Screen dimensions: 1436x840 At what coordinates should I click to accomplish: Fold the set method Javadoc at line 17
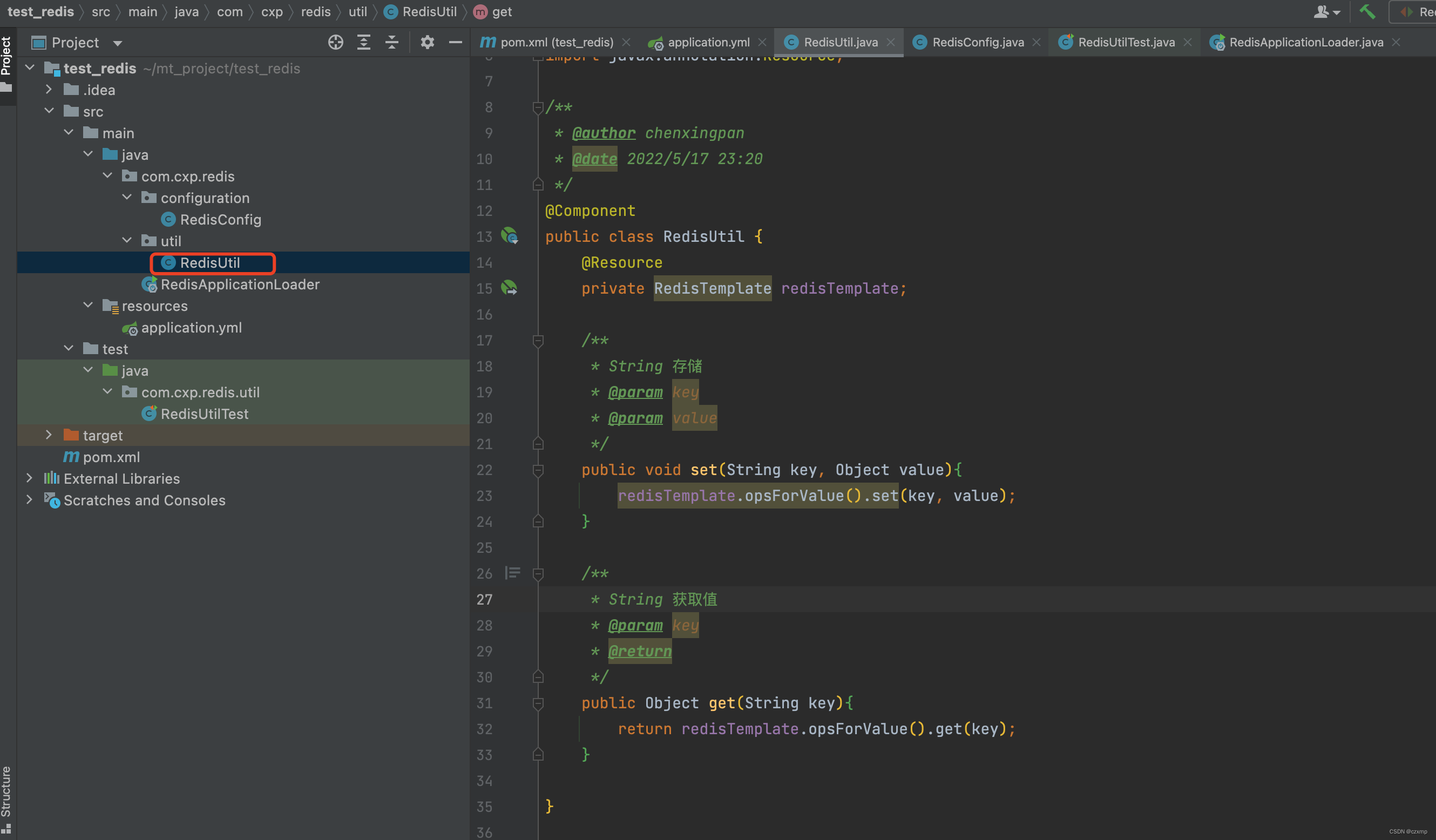coord(538,340)
